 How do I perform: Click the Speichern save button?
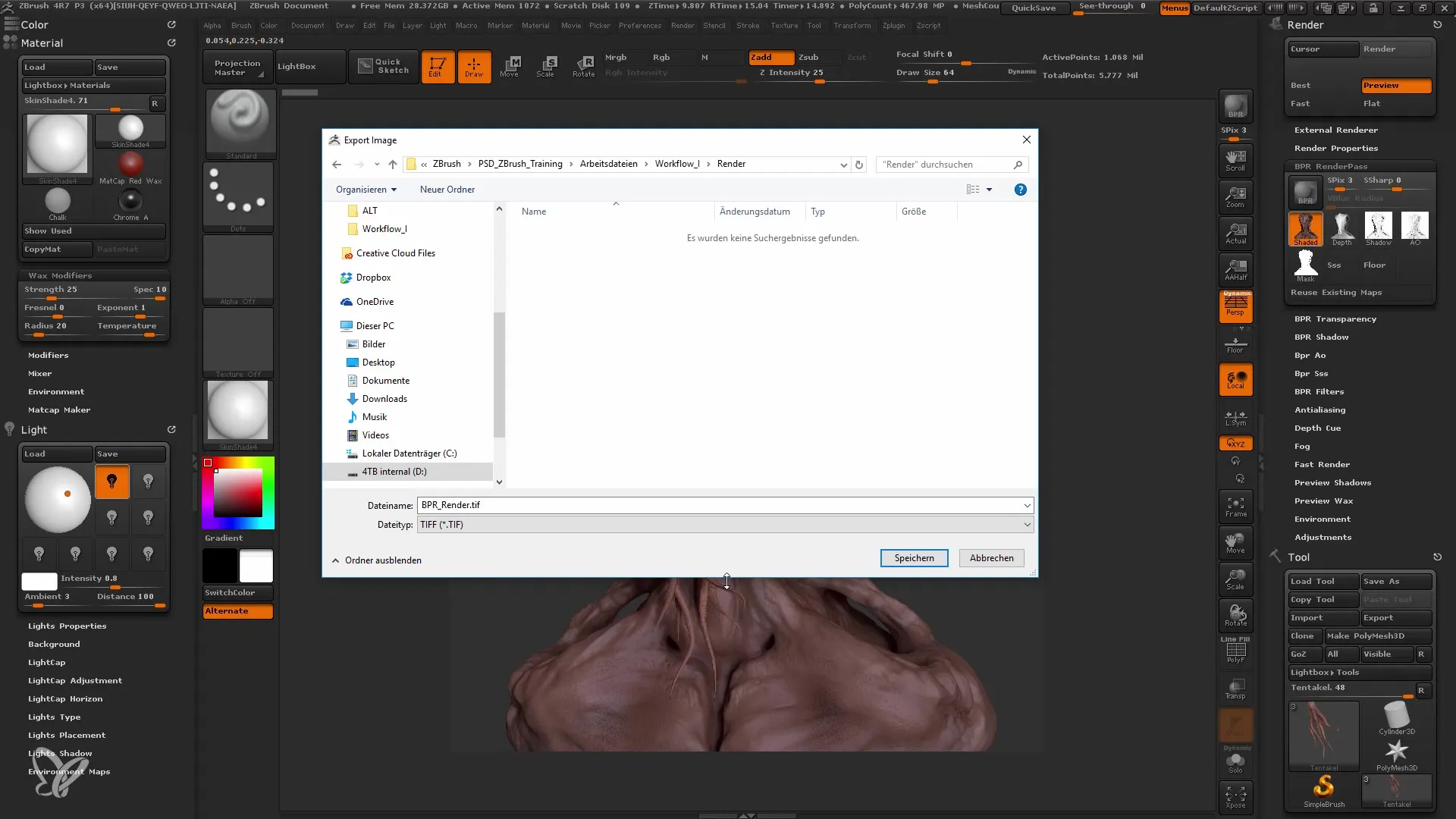[x=912, y=558]
